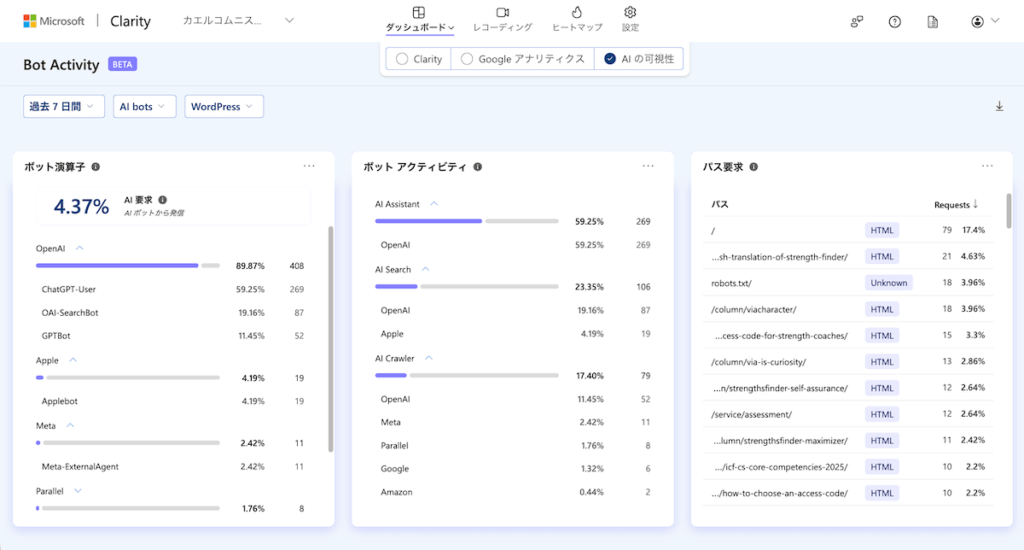Click info icon next to パス要求
This screenshot has width=1024, height=550.
pyautogui.click(x=754, y=167)
